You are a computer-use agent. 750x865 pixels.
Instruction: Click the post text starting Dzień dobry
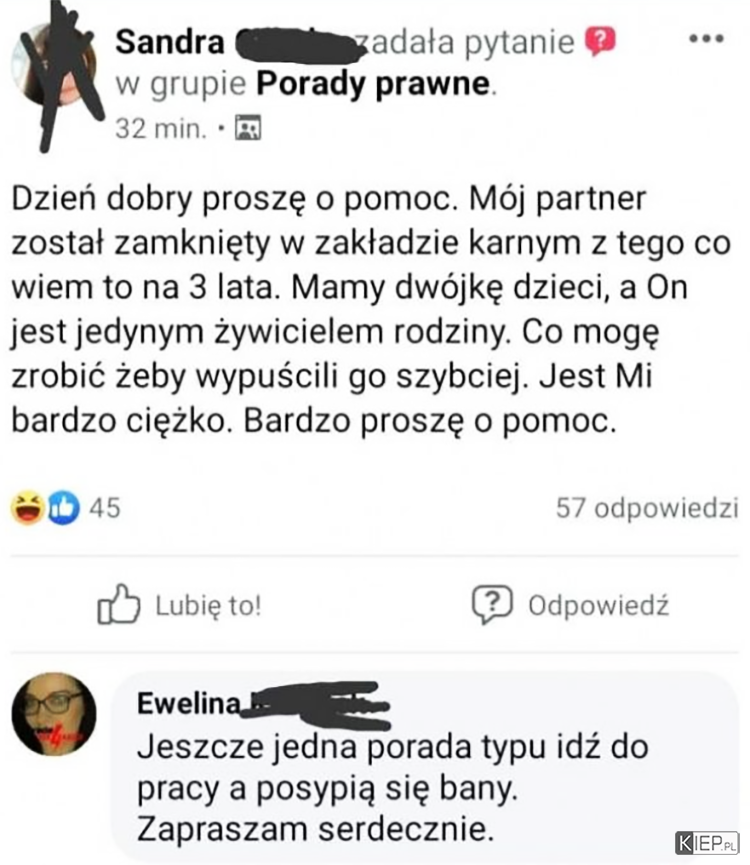[x=371, y=309]
